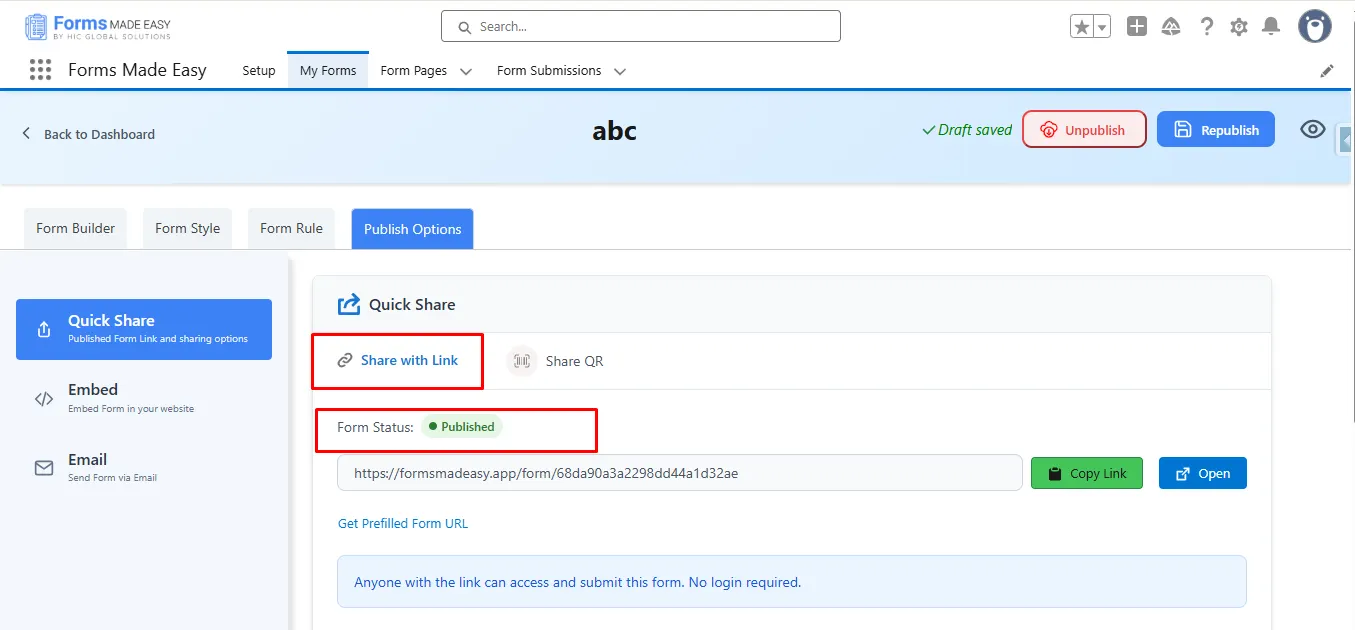Switch to the Form Builder tab
The width and height of the screenshot is (1355, 630).
click(x=75, y=228)
